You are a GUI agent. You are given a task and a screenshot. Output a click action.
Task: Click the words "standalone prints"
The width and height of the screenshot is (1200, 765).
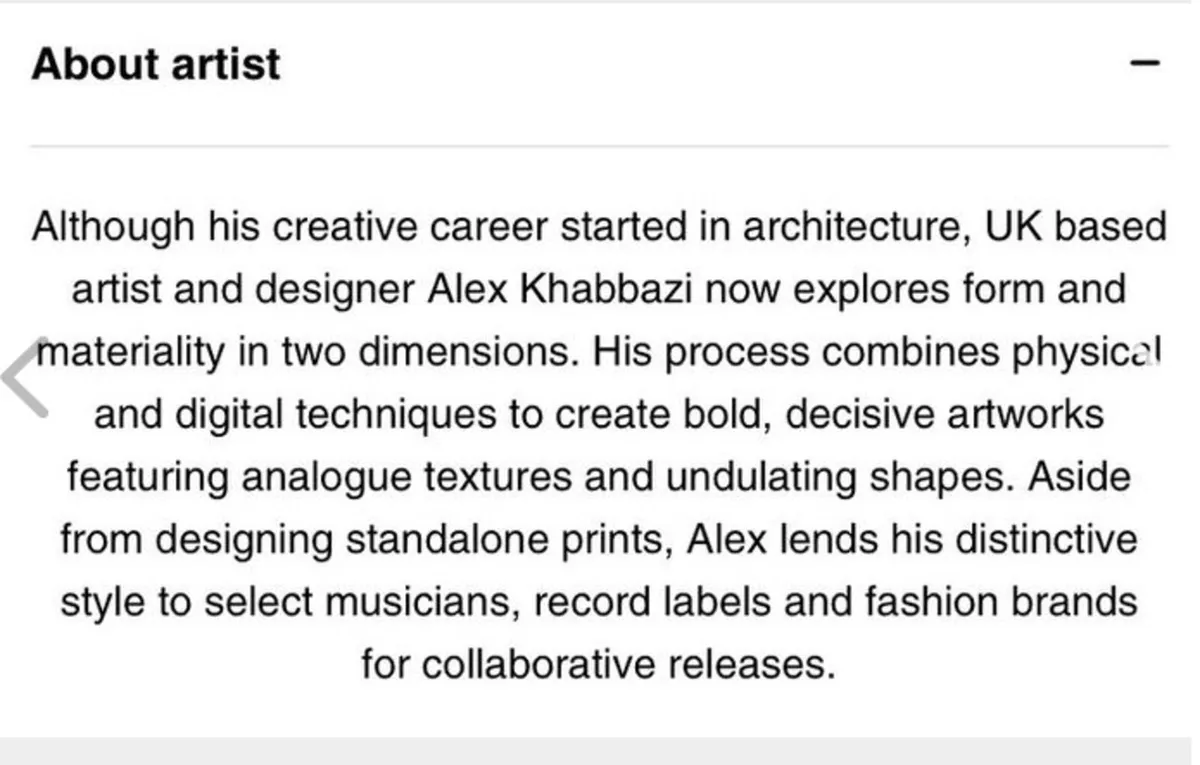pyautogui.click(x=510, y=540)
